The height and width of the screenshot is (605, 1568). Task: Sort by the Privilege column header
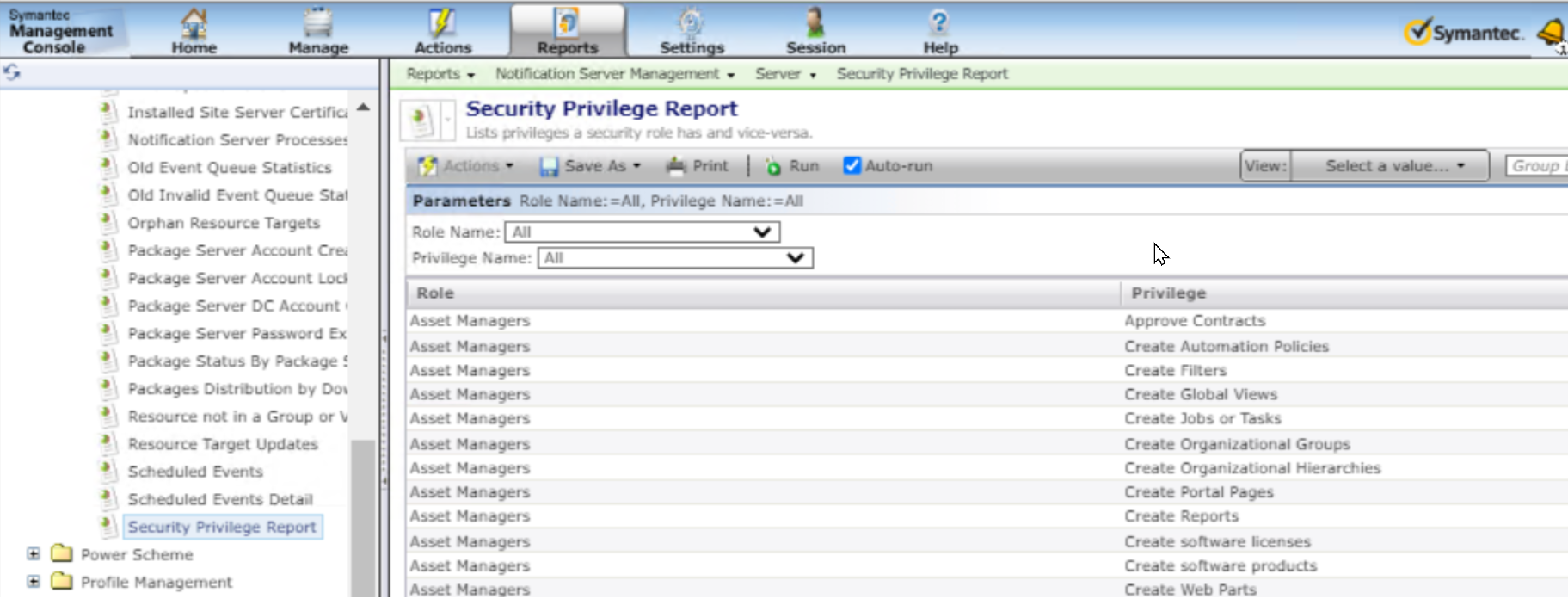(x=1344, y=293)
